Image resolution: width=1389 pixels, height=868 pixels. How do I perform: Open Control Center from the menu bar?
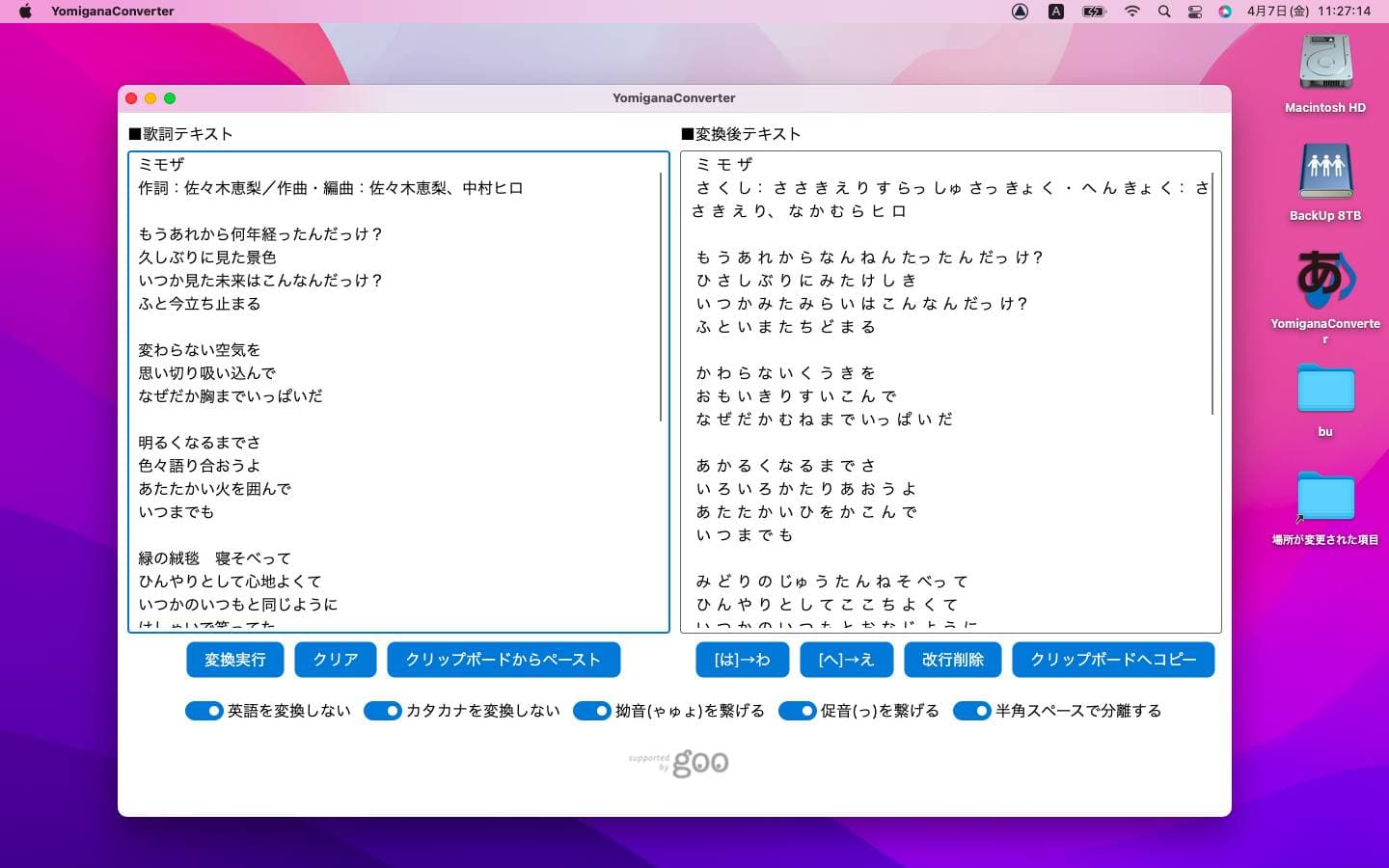point(1194,12)
